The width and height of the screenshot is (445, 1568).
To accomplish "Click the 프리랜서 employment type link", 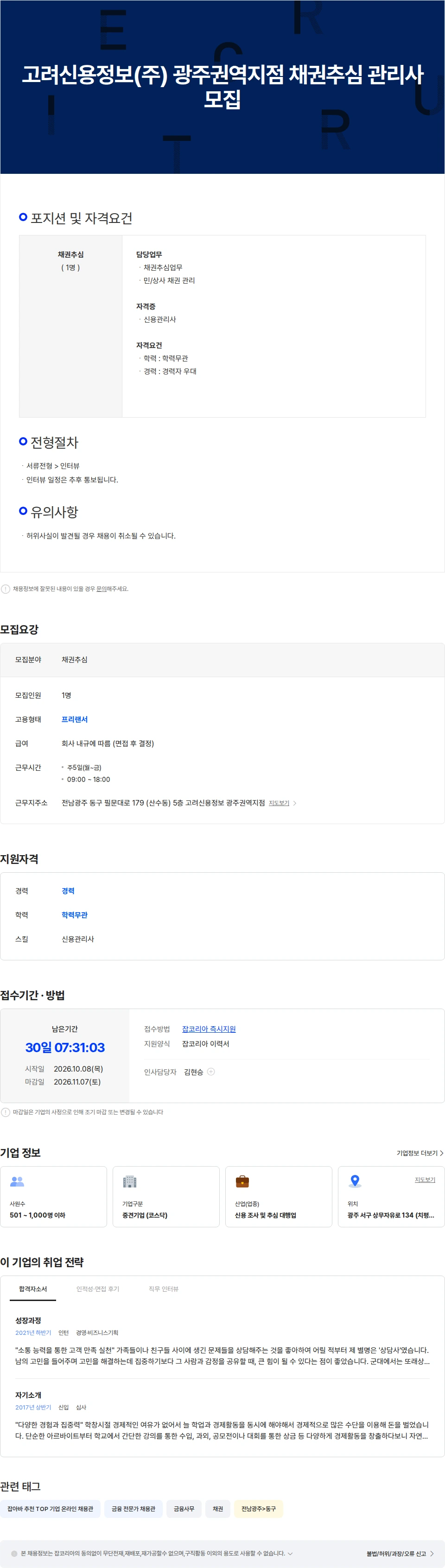I will tap(74, 719).
